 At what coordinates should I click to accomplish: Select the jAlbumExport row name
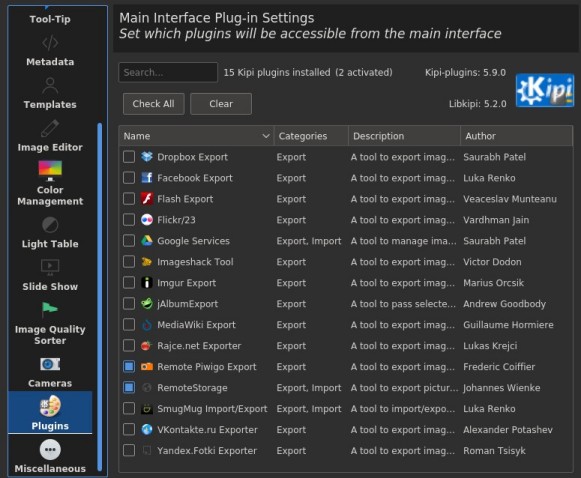click(x=187, y=304)
